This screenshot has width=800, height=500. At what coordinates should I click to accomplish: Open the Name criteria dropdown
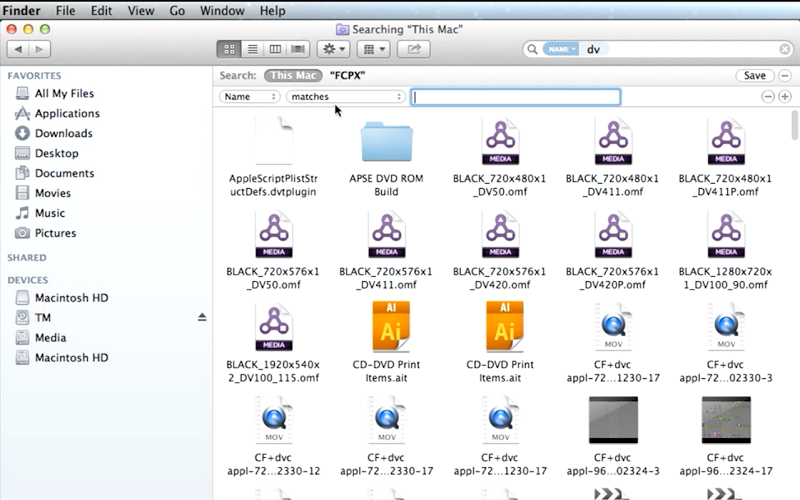[249, 97]
